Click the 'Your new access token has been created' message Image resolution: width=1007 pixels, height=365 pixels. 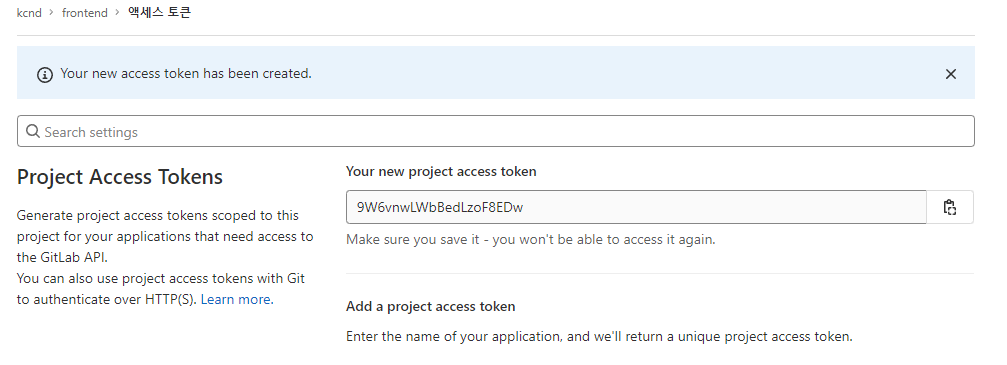pyautogui.click(x=186, y=74)
